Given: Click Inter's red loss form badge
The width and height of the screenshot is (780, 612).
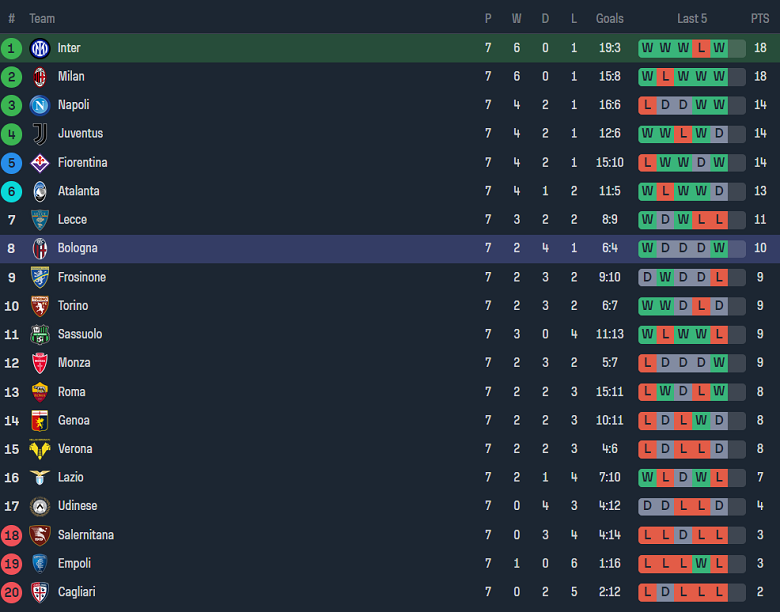Looking at the screenshot, I should [x=701, y=48].
